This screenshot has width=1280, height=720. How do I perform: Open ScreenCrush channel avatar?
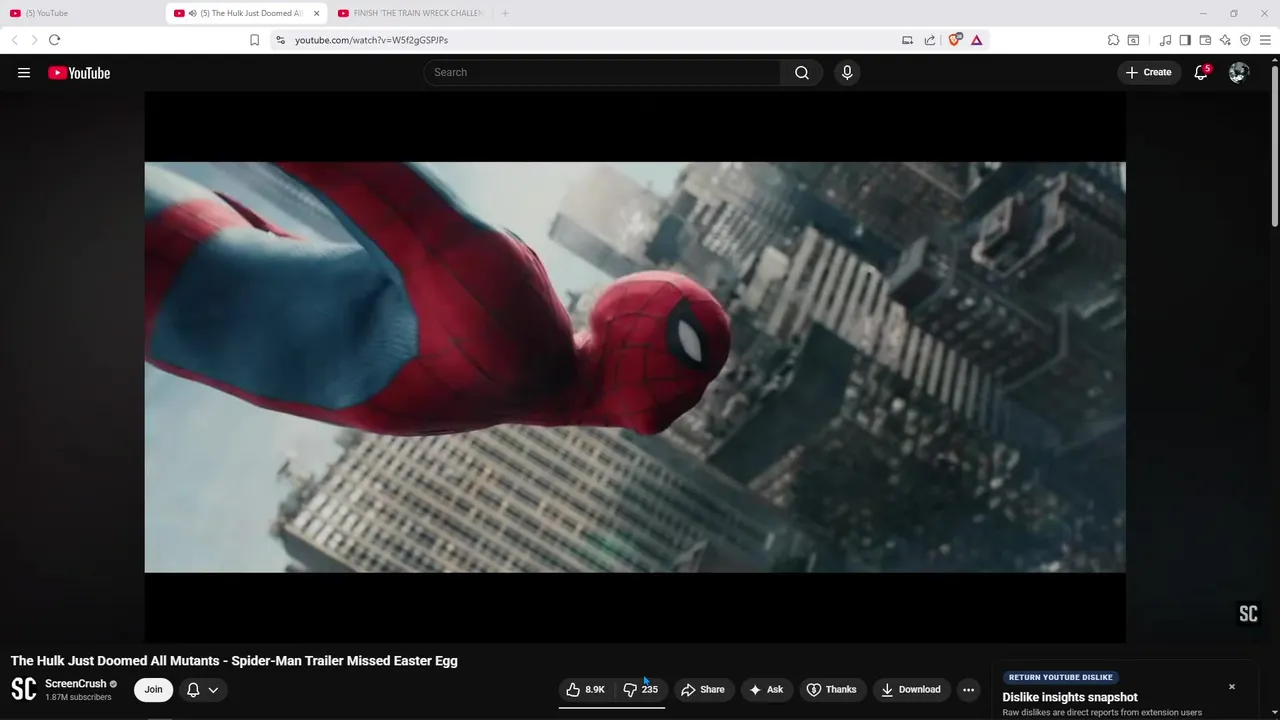pos(23,689)
